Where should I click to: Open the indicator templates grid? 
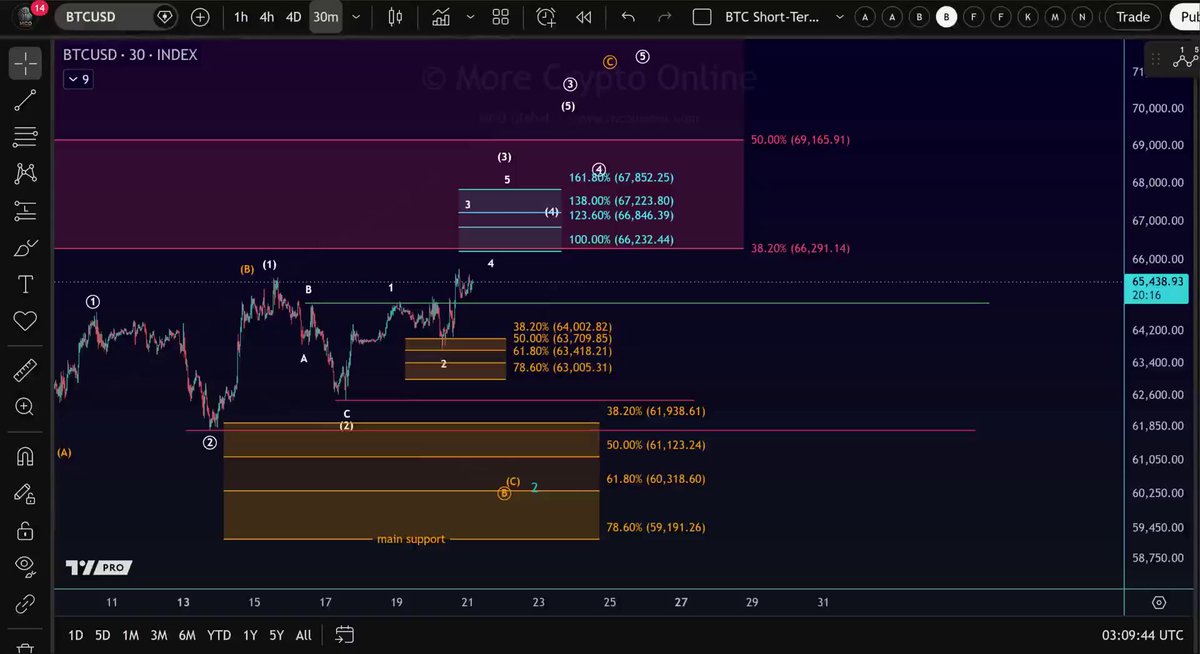click(x=500, y=17)
